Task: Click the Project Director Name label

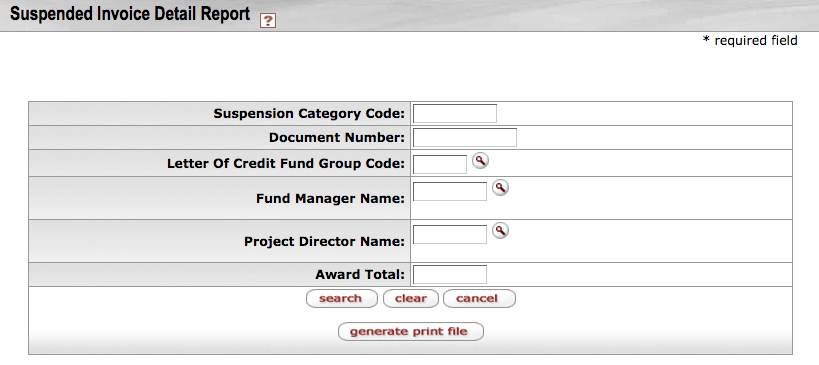Action: (x=324, y=242)
